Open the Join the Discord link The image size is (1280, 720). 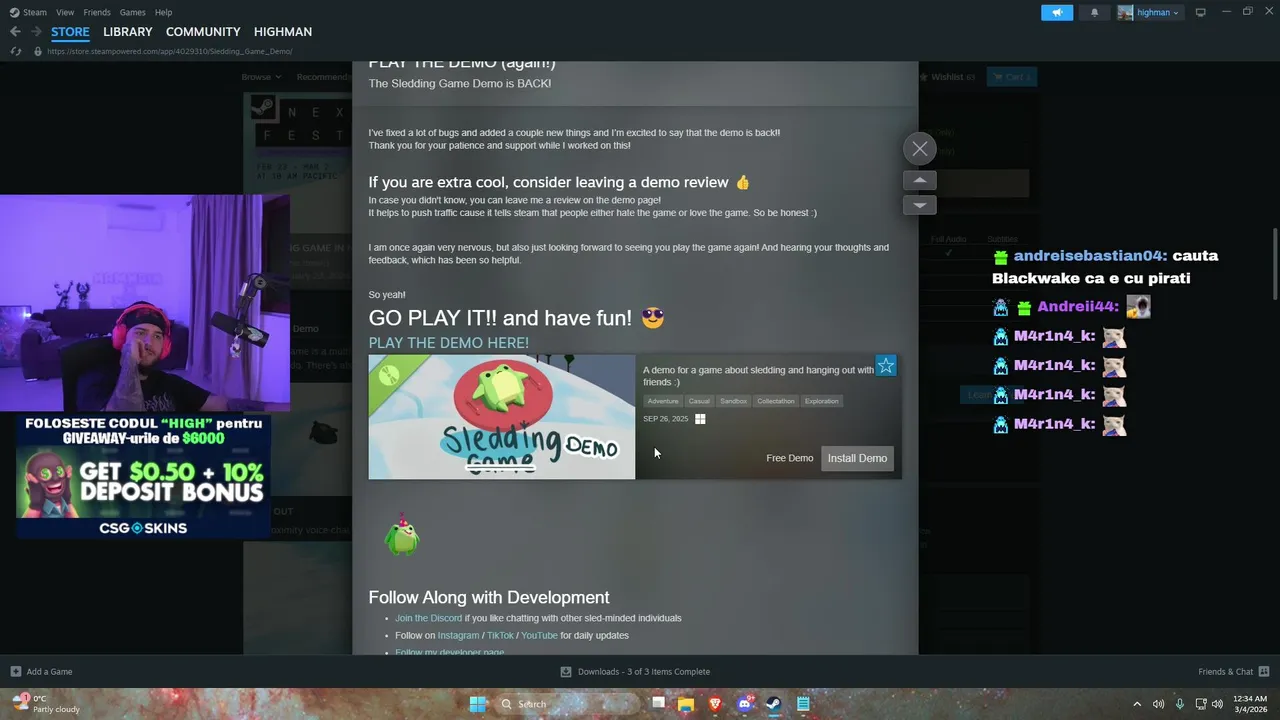[x=428, y=618]
